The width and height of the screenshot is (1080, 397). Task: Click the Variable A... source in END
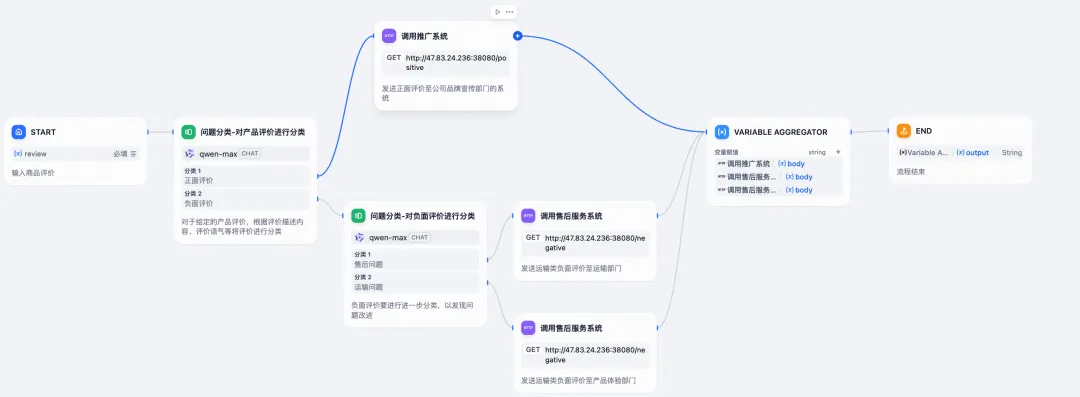pyautogui.click(x=924, y=153)
